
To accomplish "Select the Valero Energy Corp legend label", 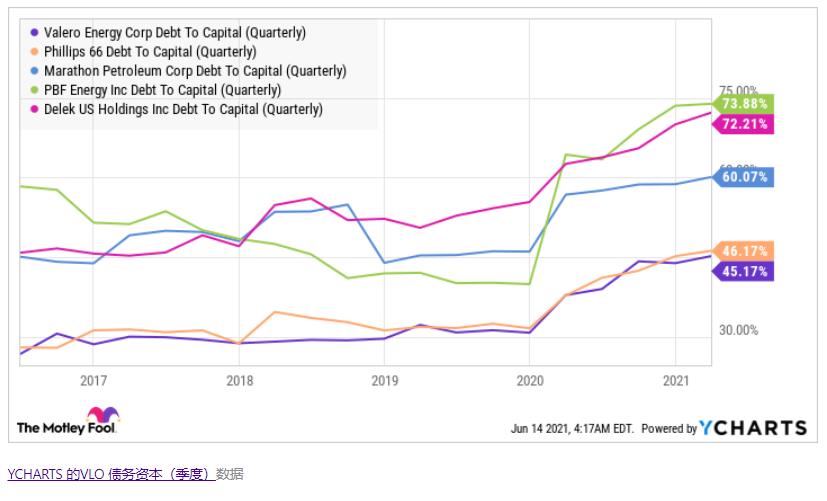I will 175,33.
